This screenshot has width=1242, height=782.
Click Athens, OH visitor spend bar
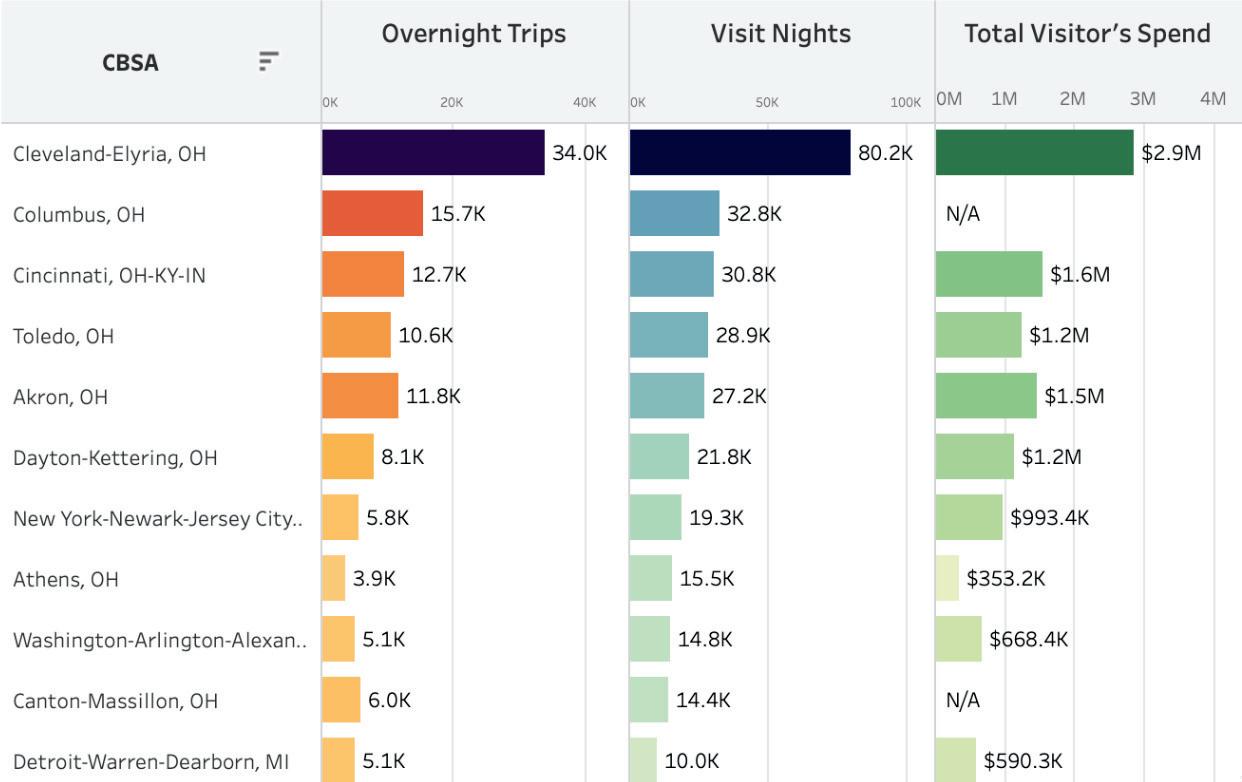947,579
